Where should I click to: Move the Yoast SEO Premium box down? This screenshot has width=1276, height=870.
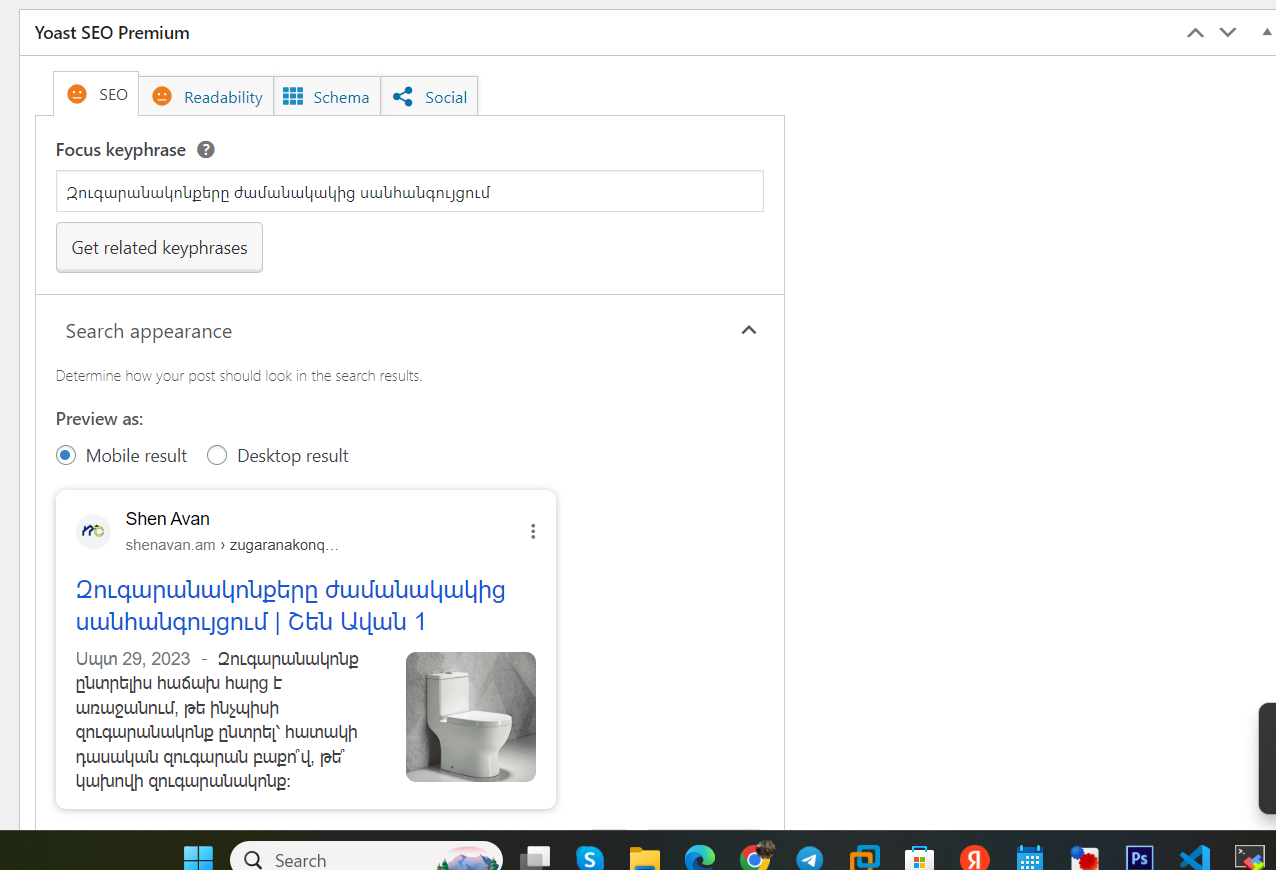[x=1227, y=32]
